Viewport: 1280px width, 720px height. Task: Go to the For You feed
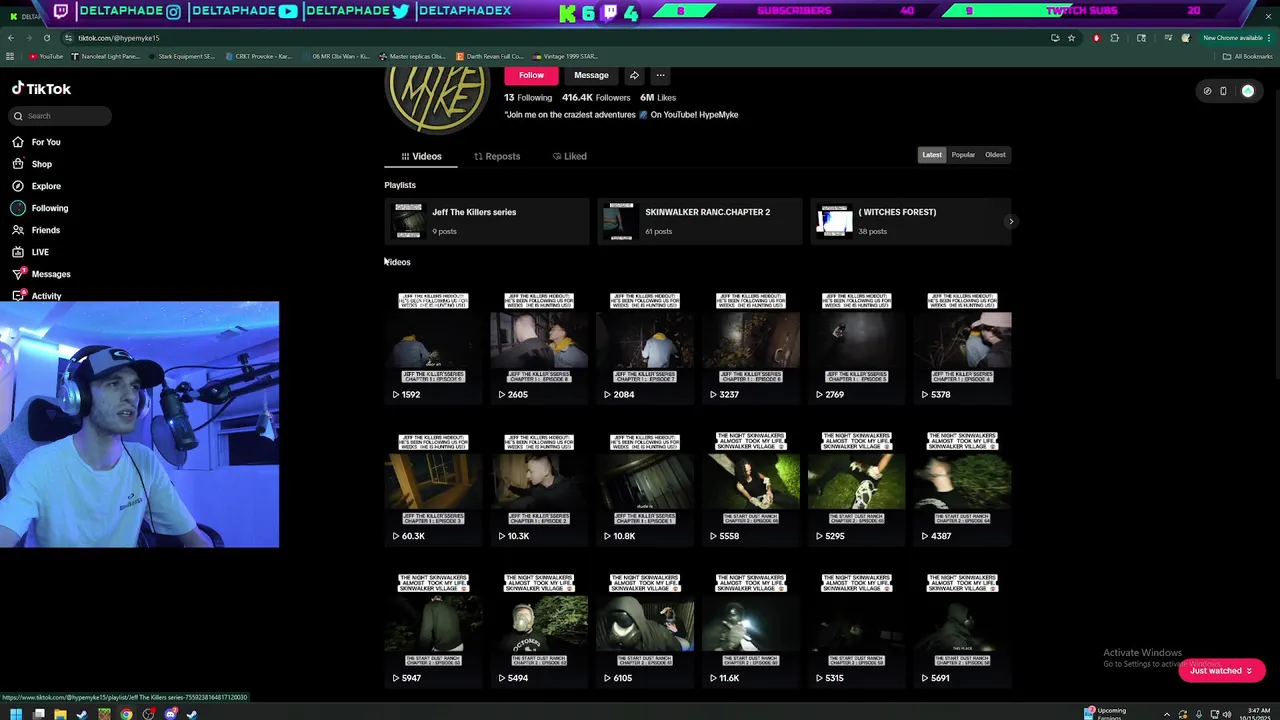tap(36, 142)
